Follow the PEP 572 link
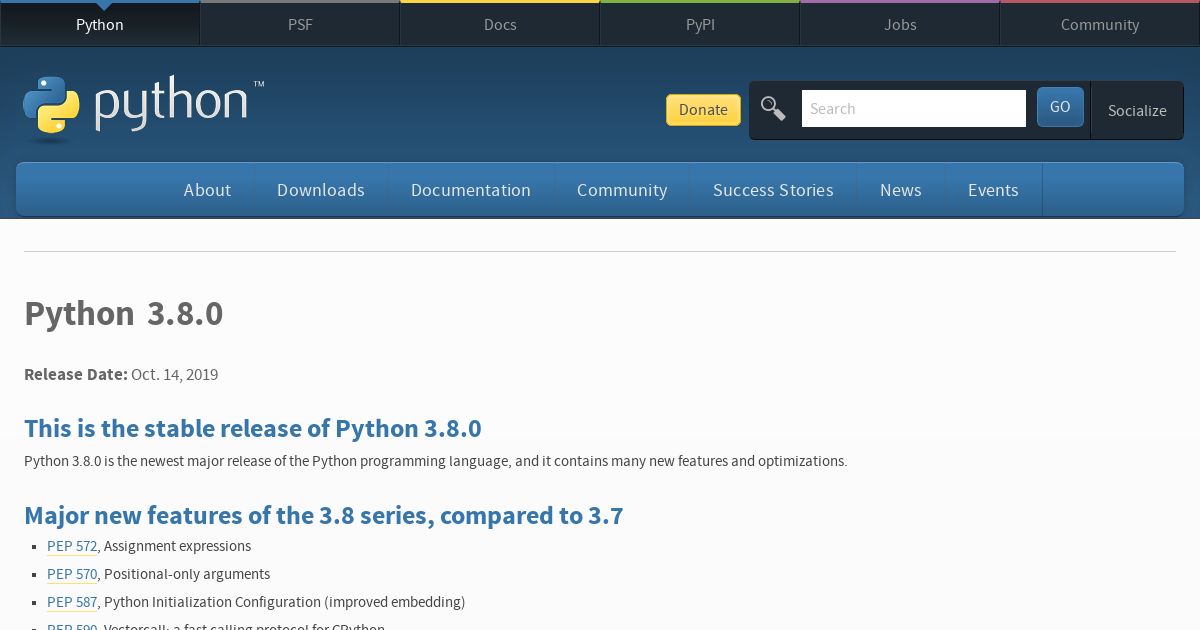Viewport: 1200px width, 630px height. point(72,546)
